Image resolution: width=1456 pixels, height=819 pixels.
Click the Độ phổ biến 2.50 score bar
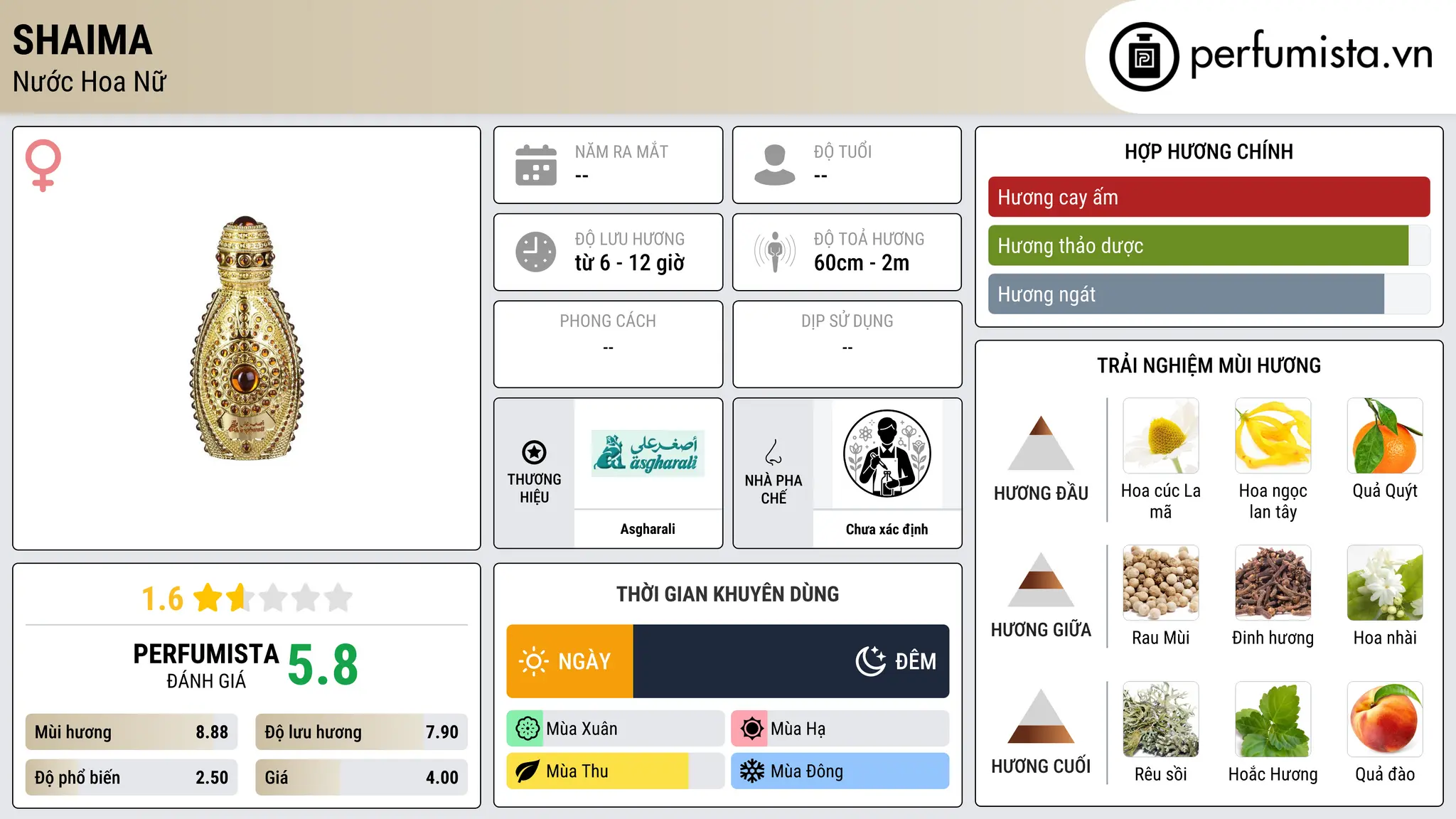(x=132, y=777)
